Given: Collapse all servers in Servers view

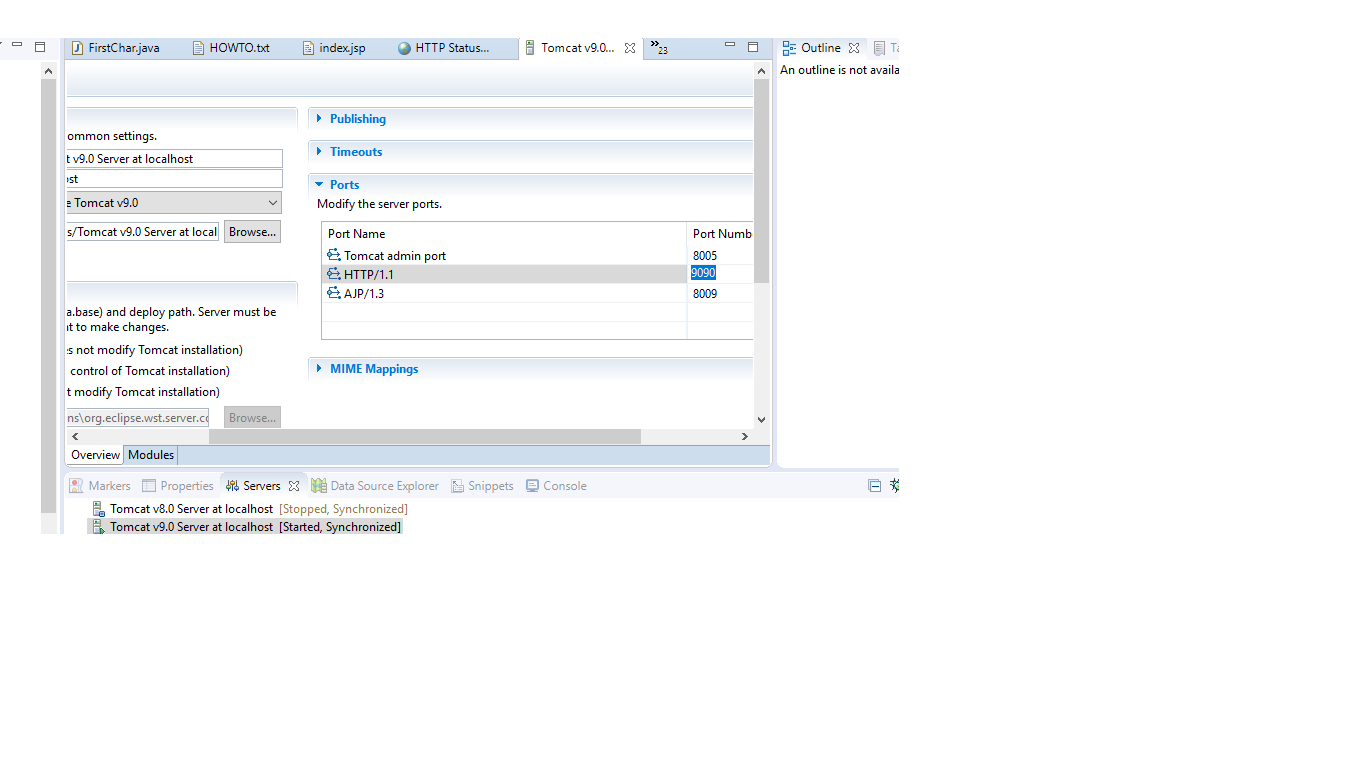Looking at the screenshot, I should pyautogui.click(x=875, y=486).
